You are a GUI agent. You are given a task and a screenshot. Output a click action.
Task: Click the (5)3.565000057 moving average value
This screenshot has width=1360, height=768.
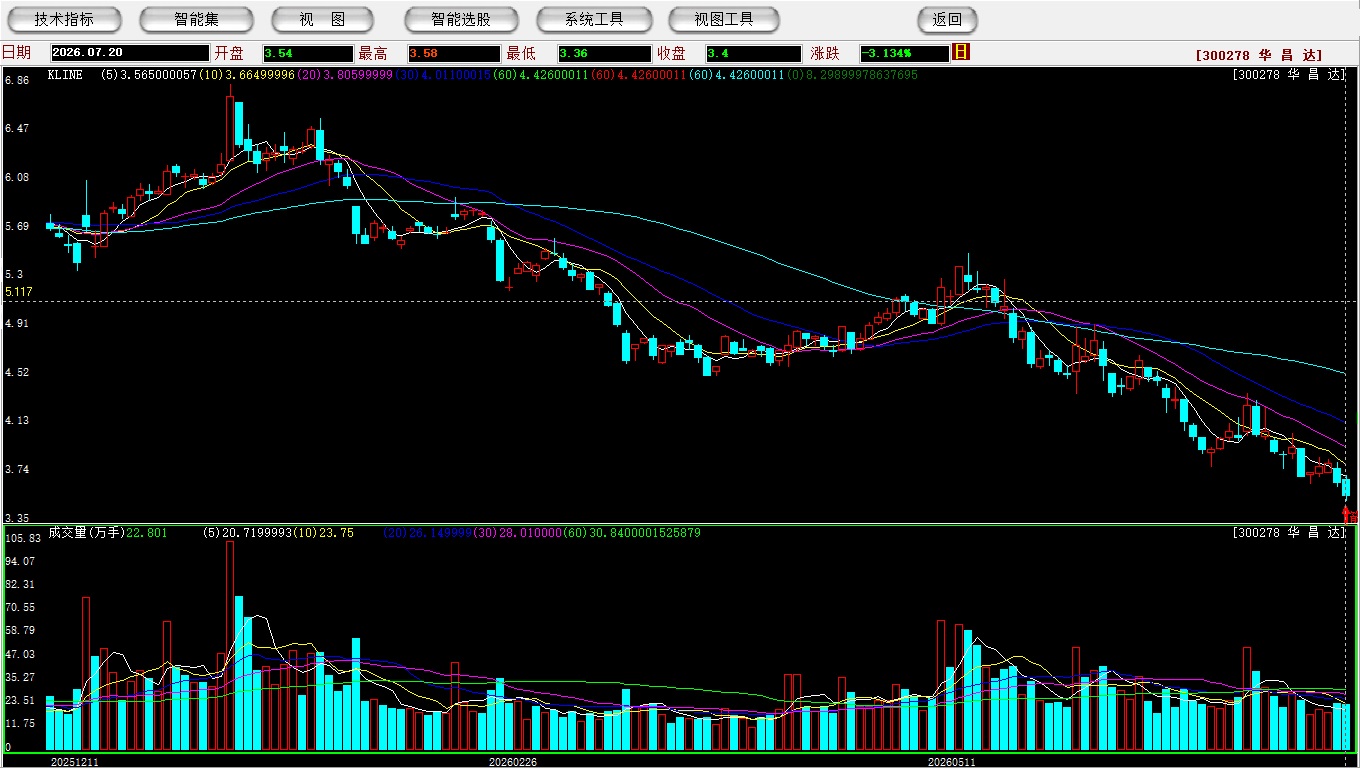pos(149,74)
